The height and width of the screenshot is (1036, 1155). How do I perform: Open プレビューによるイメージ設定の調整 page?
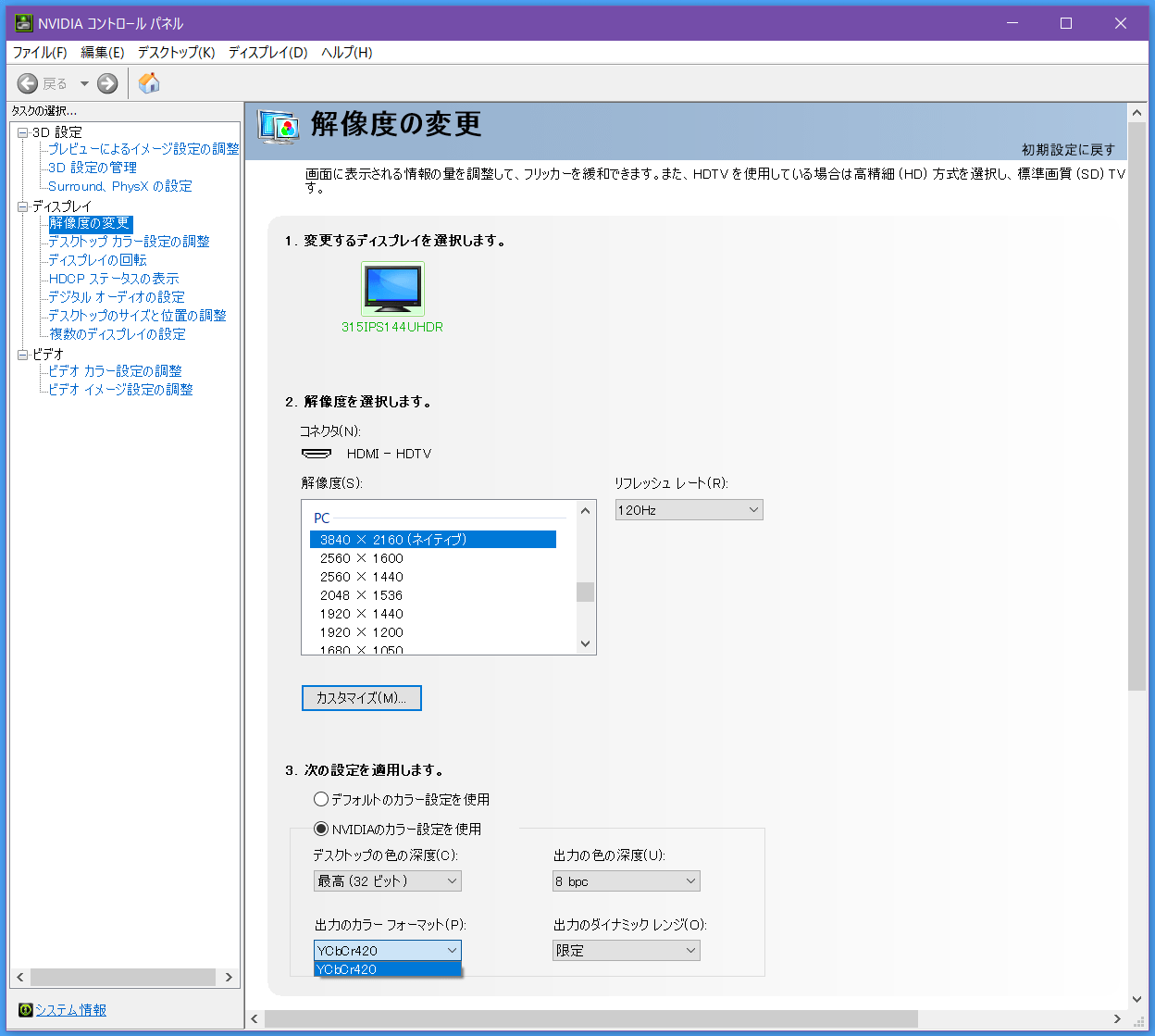tap(143, 149)
